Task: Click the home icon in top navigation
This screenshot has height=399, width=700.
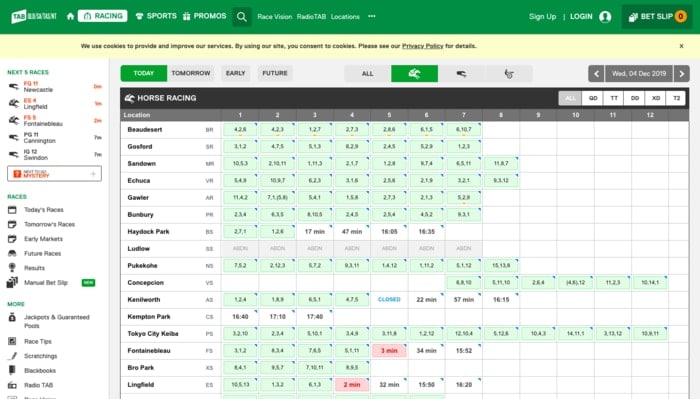Action: point(70,17)
